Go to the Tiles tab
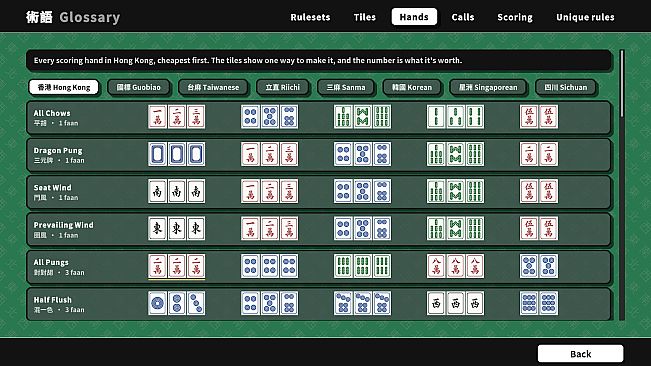651x366 pixels. point(365,17)
